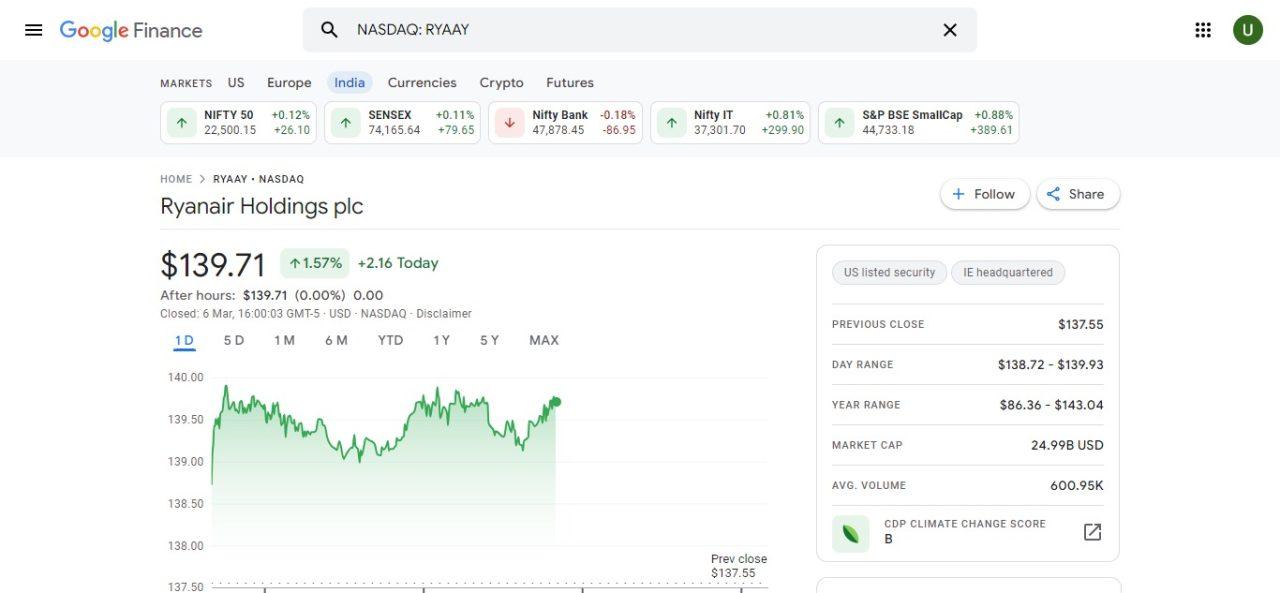Image resolution: width=1280 pixels, height=593 pixels.
Task: Click the $139.71 main price
Action: point(213,265)
